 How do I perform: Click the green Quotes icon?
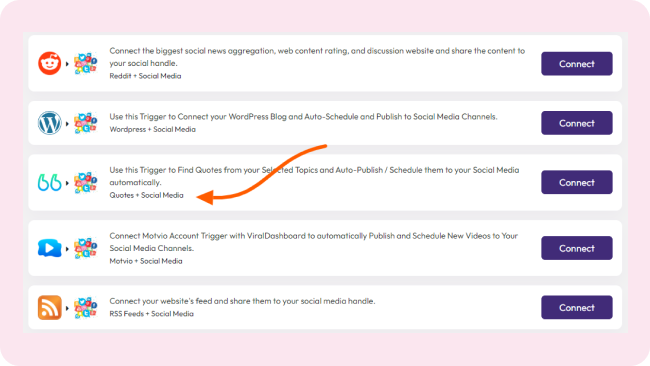click(50, 182)
